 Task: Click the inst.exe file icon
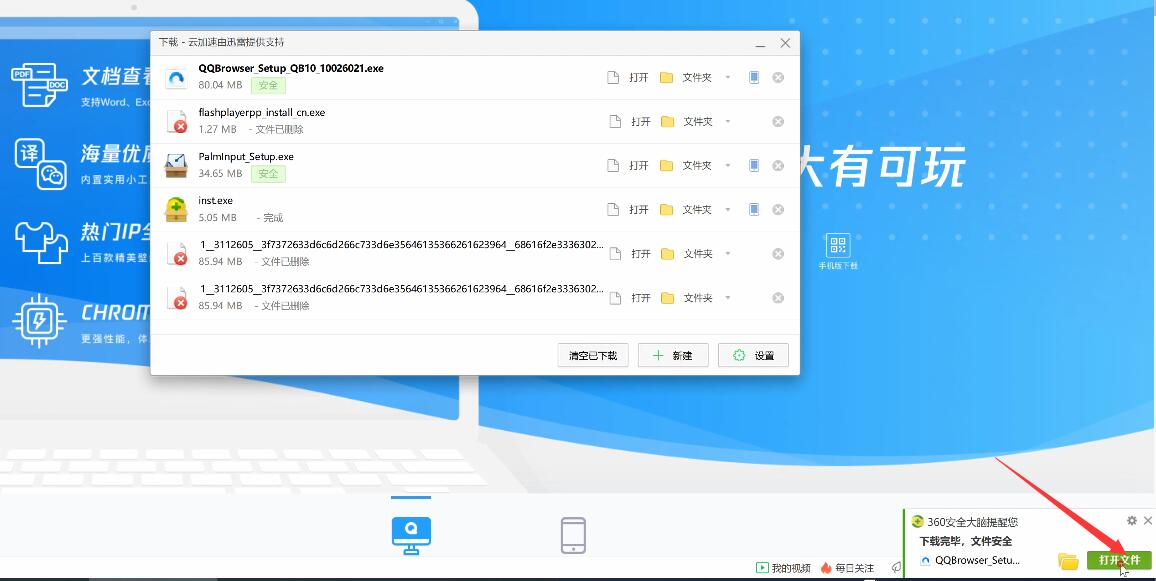(x=176, y=209)
